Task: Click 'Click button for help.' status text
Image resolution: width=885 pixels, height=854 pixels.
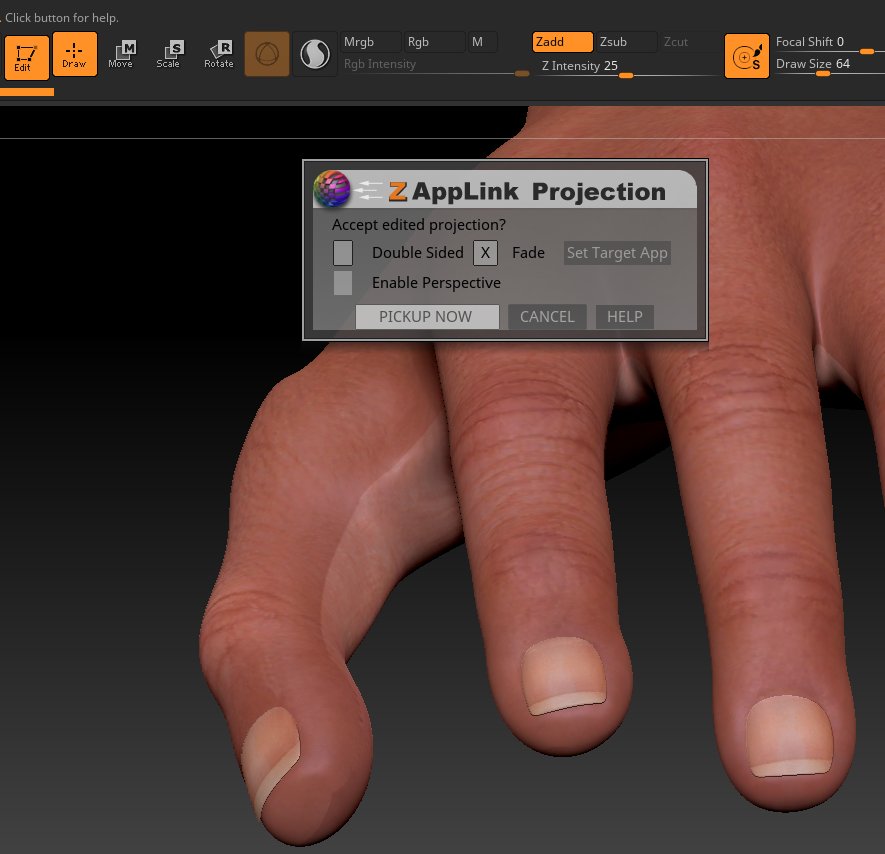Action: (x=62, y=18)
